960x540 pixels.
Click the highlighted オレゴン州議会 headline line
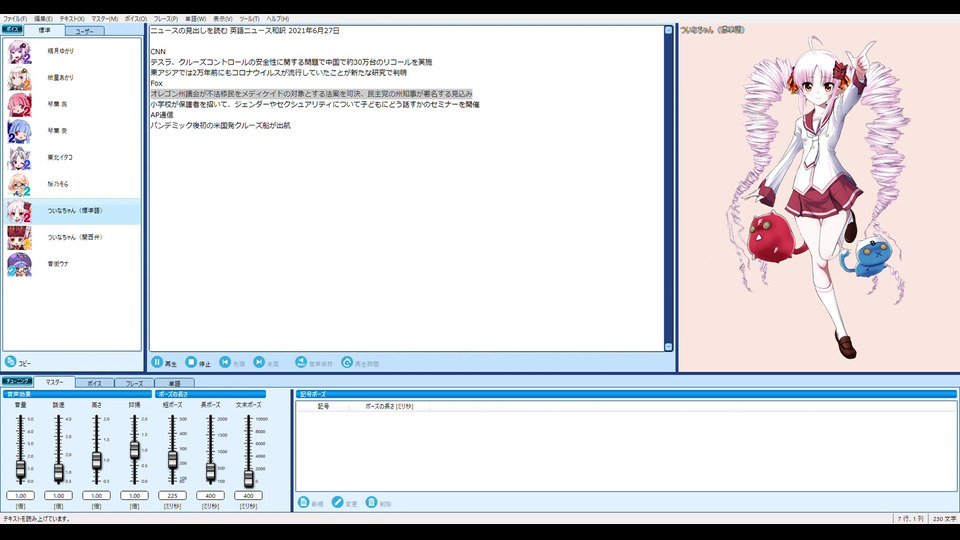coord(312,94)
